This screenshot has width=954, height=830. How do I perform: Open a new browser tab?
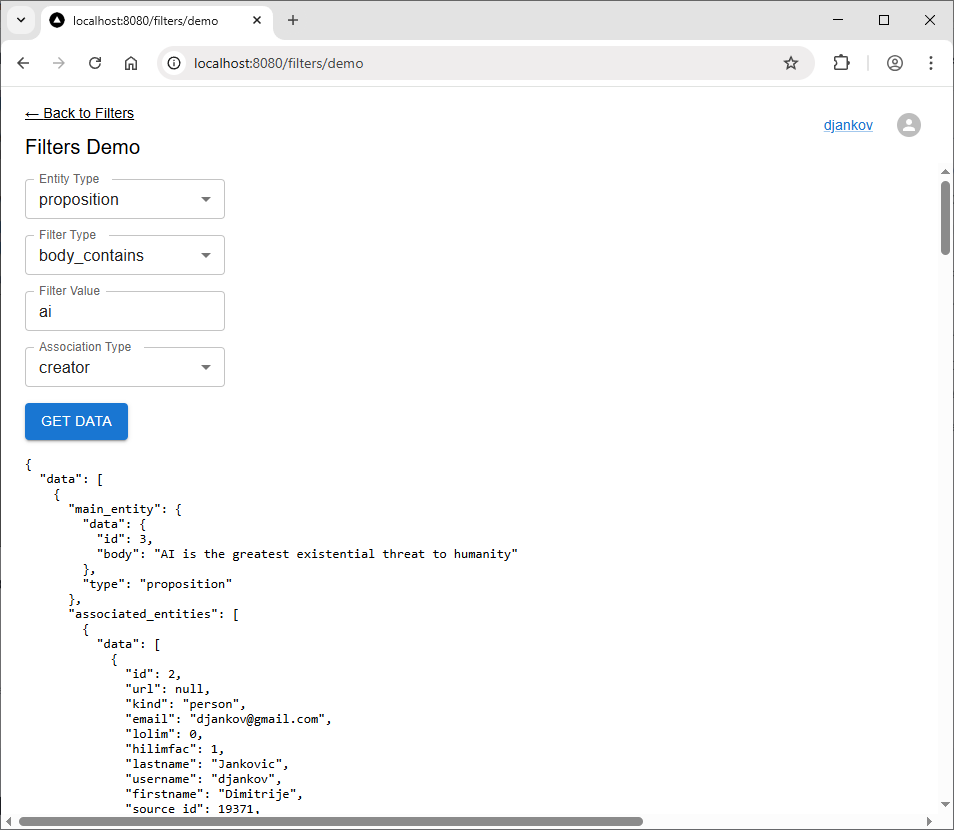coord(293,20)
